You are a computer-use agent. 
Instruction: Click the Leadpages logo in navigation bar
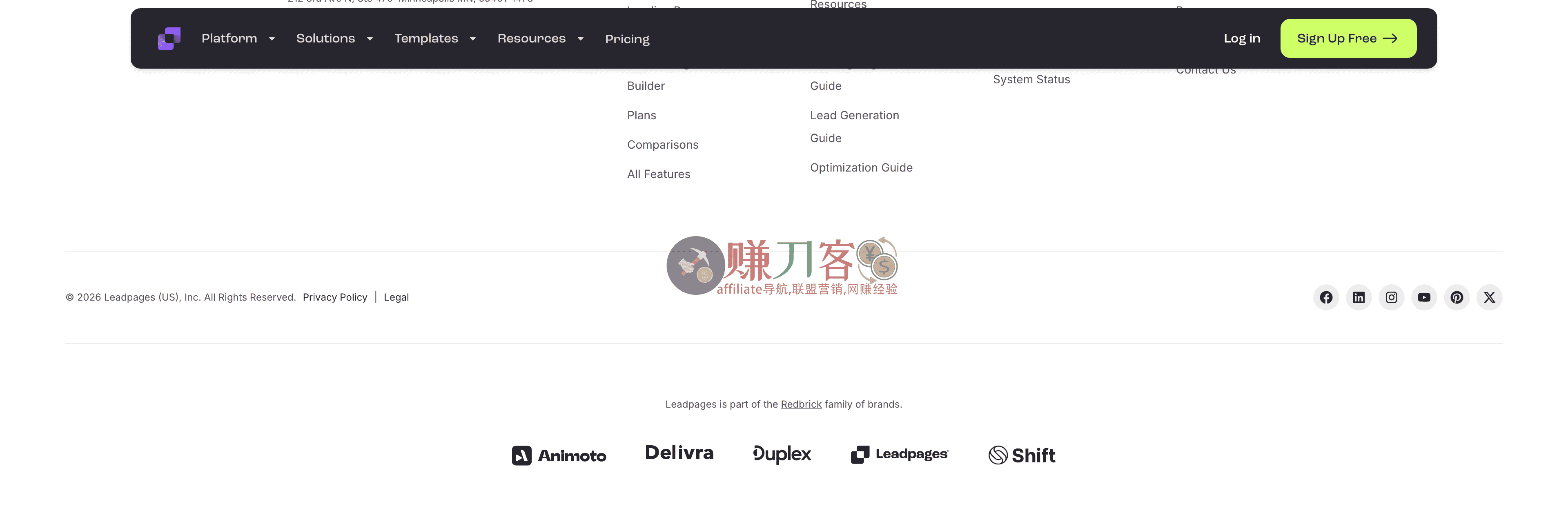[x=169, y=38]
